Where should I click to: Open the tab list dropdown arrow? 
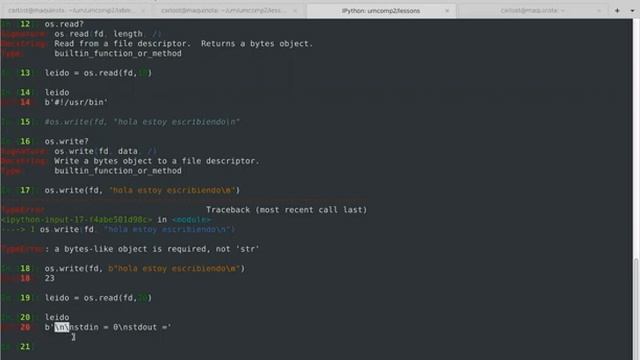coord(632,11)
